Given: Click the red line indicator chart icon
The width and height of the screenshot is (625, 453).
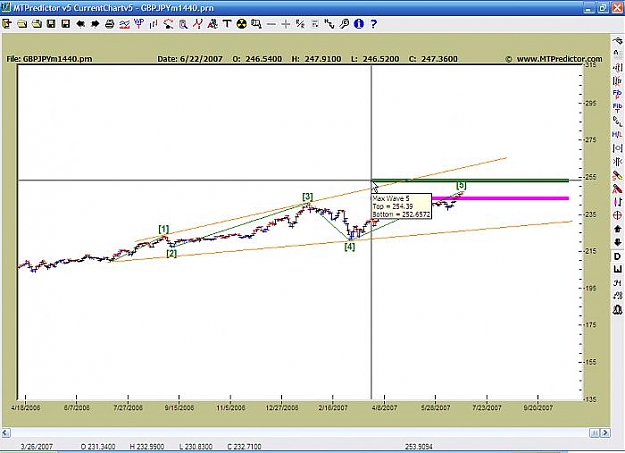Looking at the screenshot, I should pos(124,24).
